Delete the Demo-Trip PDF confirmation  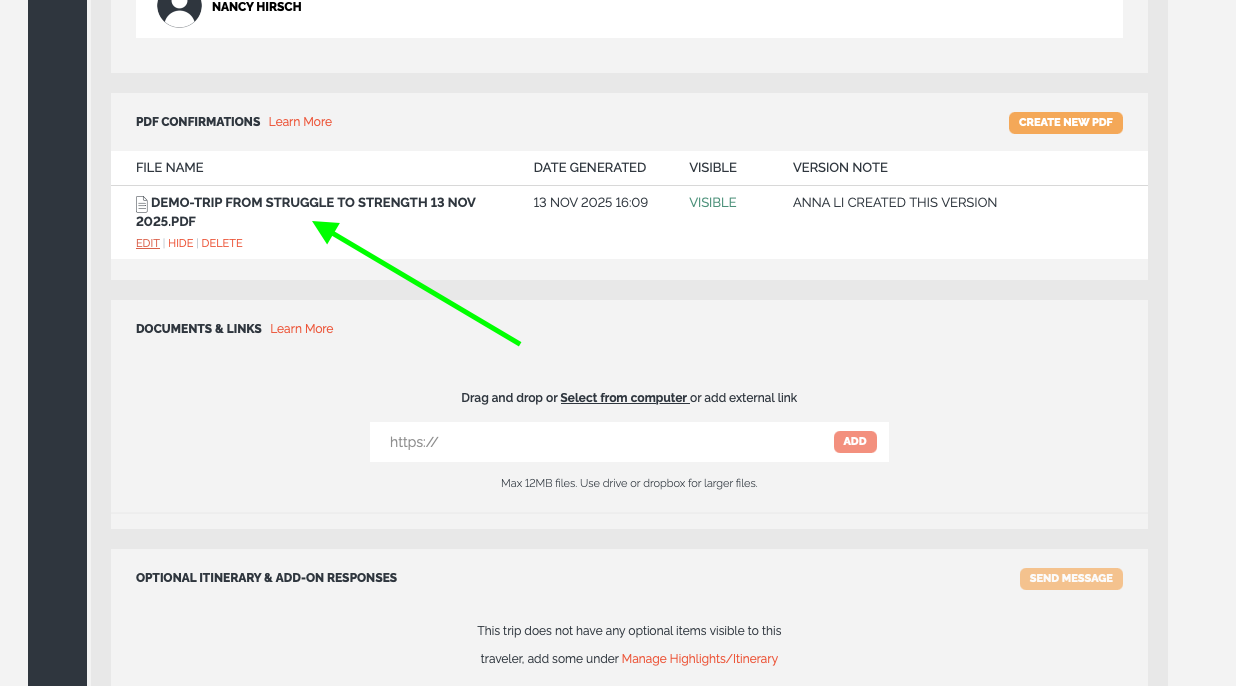pos(222,243)
